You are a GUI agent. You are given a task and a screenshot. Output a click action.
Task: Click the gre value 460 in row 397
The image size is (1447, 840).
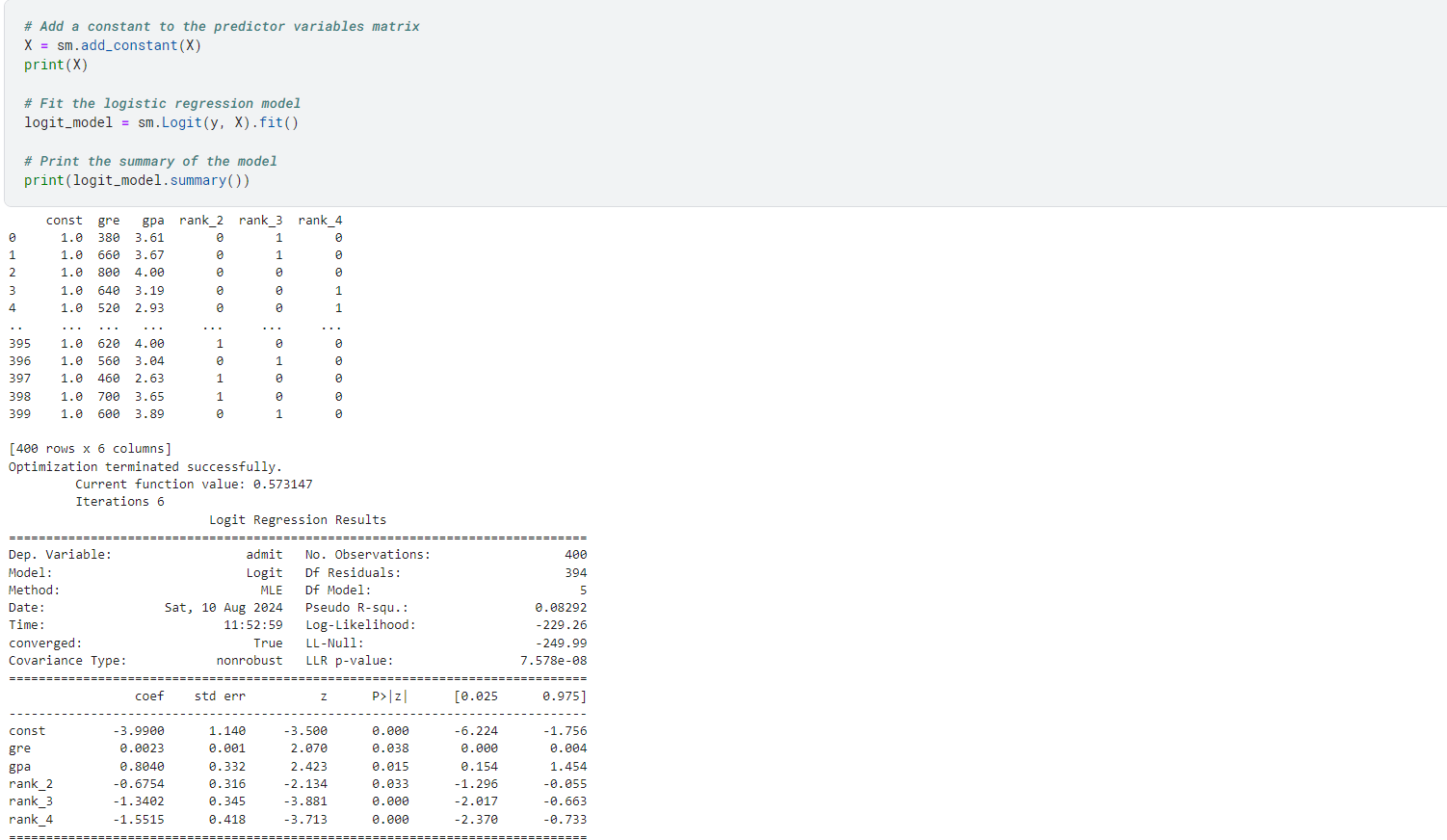click(109, 379)
